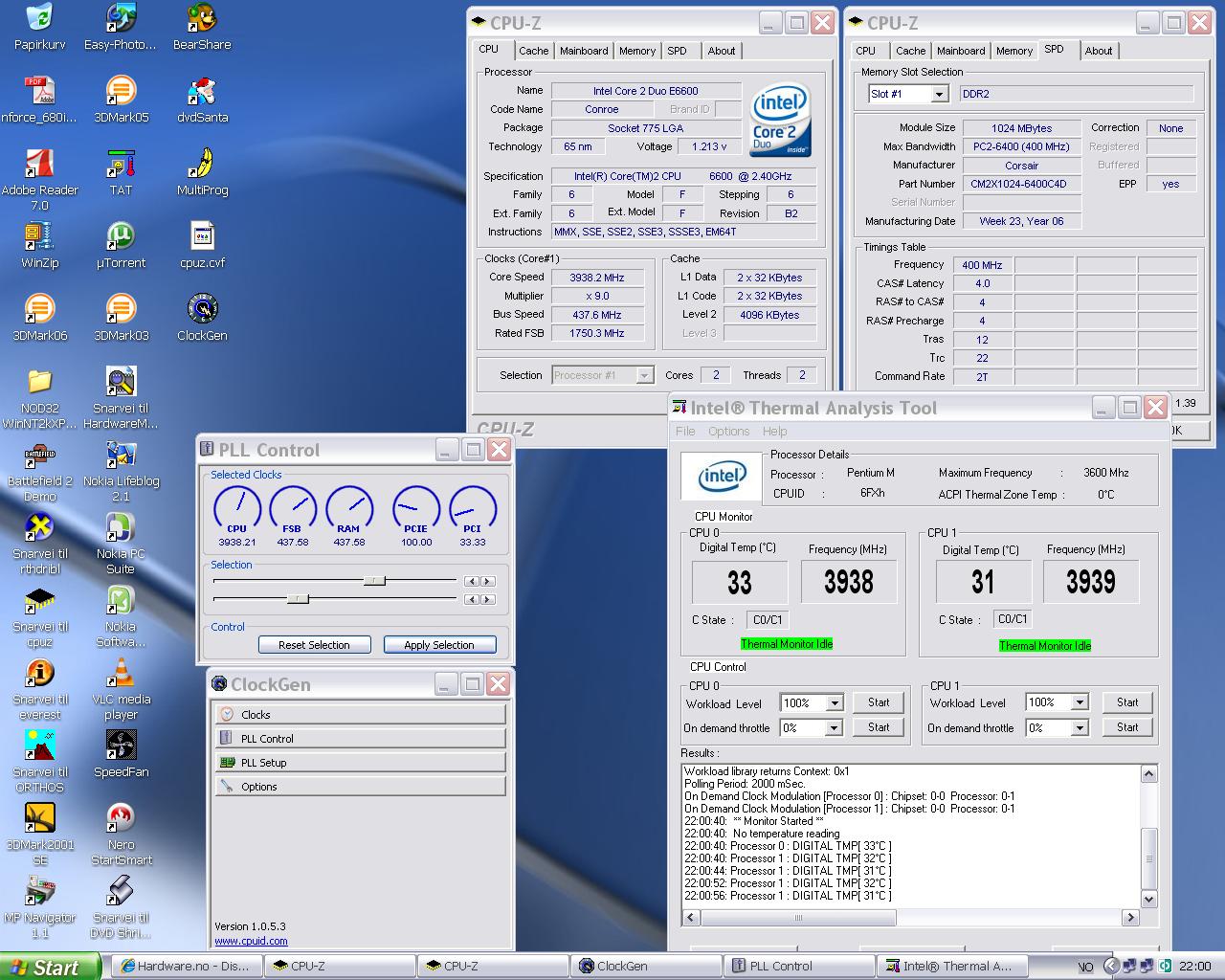Open PLL Setup in ClockGen

[x=360, y=762]
